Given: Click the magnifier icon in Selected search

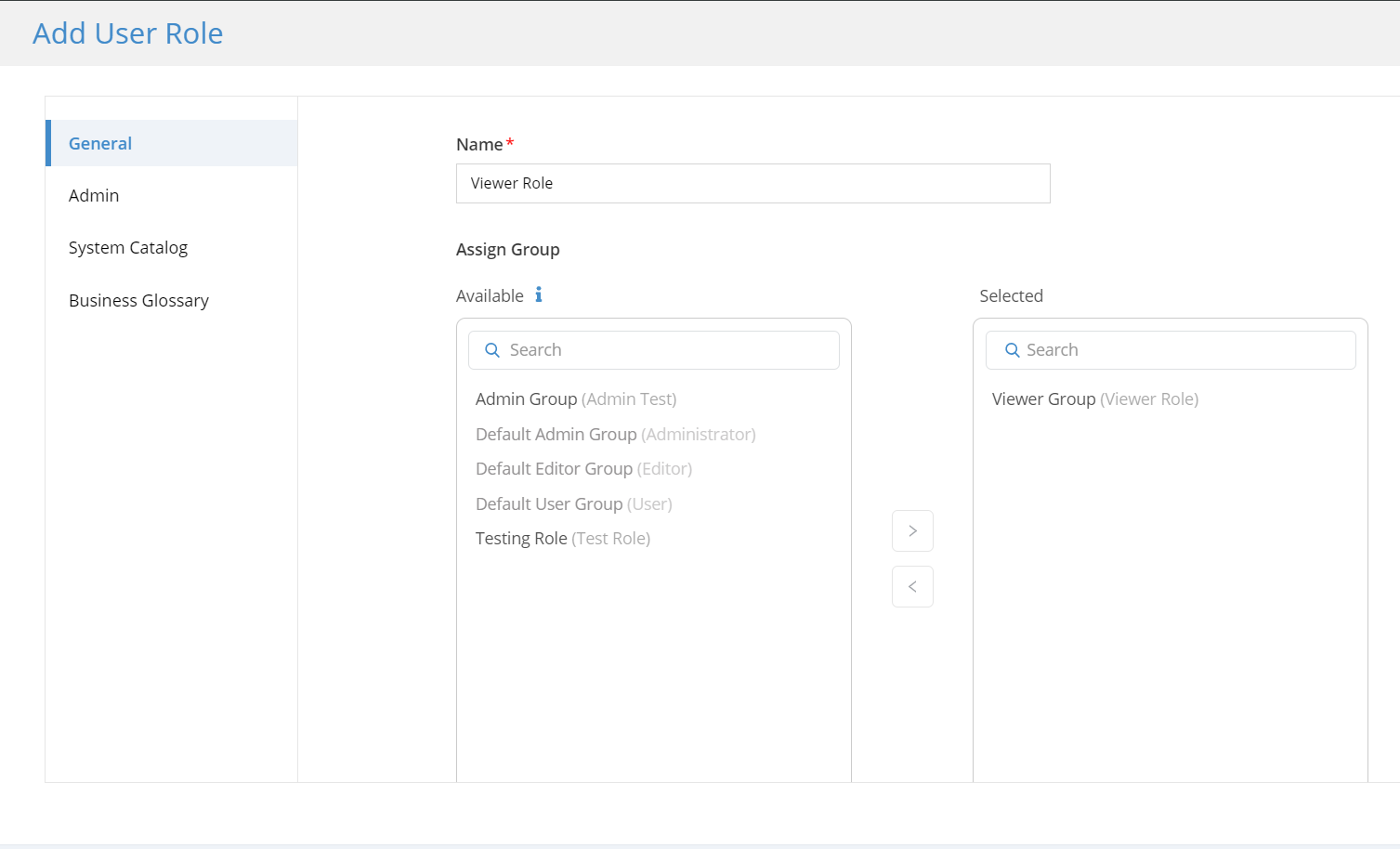Looking at the screenshot, I should pyautogui.click(x=1013, y=350).
